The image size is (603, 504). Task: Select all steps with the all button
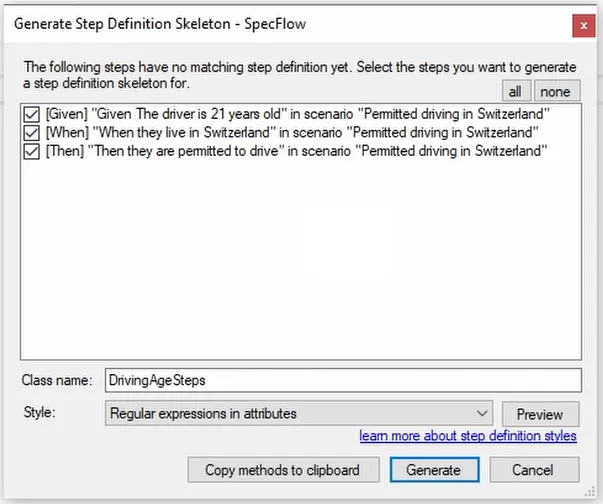[516, 91]
